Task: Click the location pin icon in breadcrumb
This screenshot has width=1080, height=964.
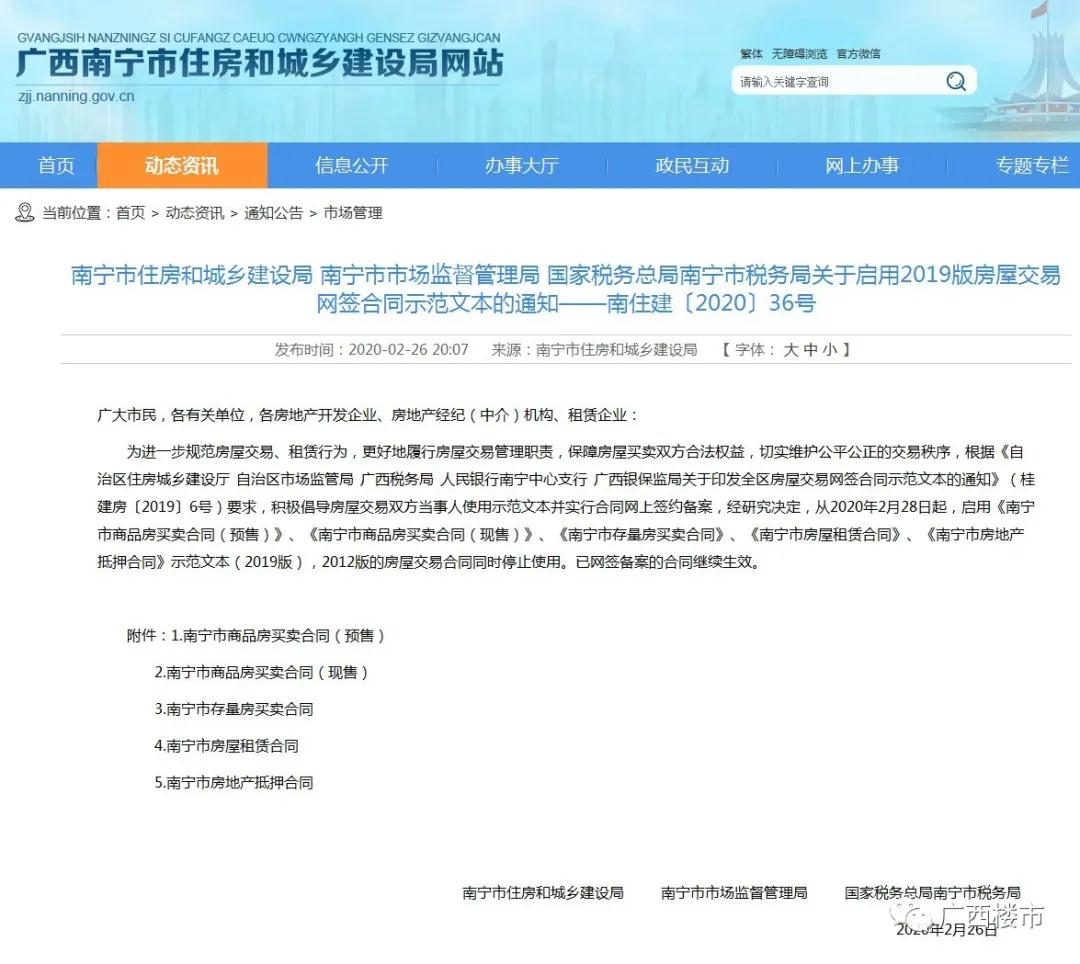Action: pyautogui.click(x=25, y=212)
